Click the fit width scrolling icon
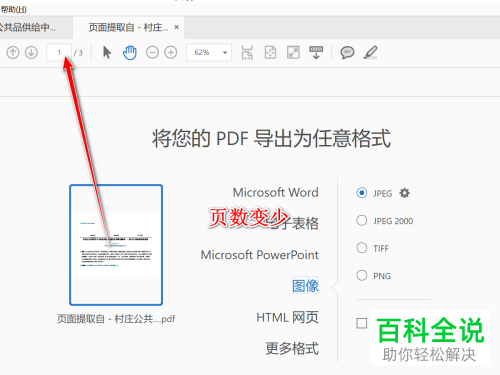This screenshot has height=375, width=500. coord(247,52)
